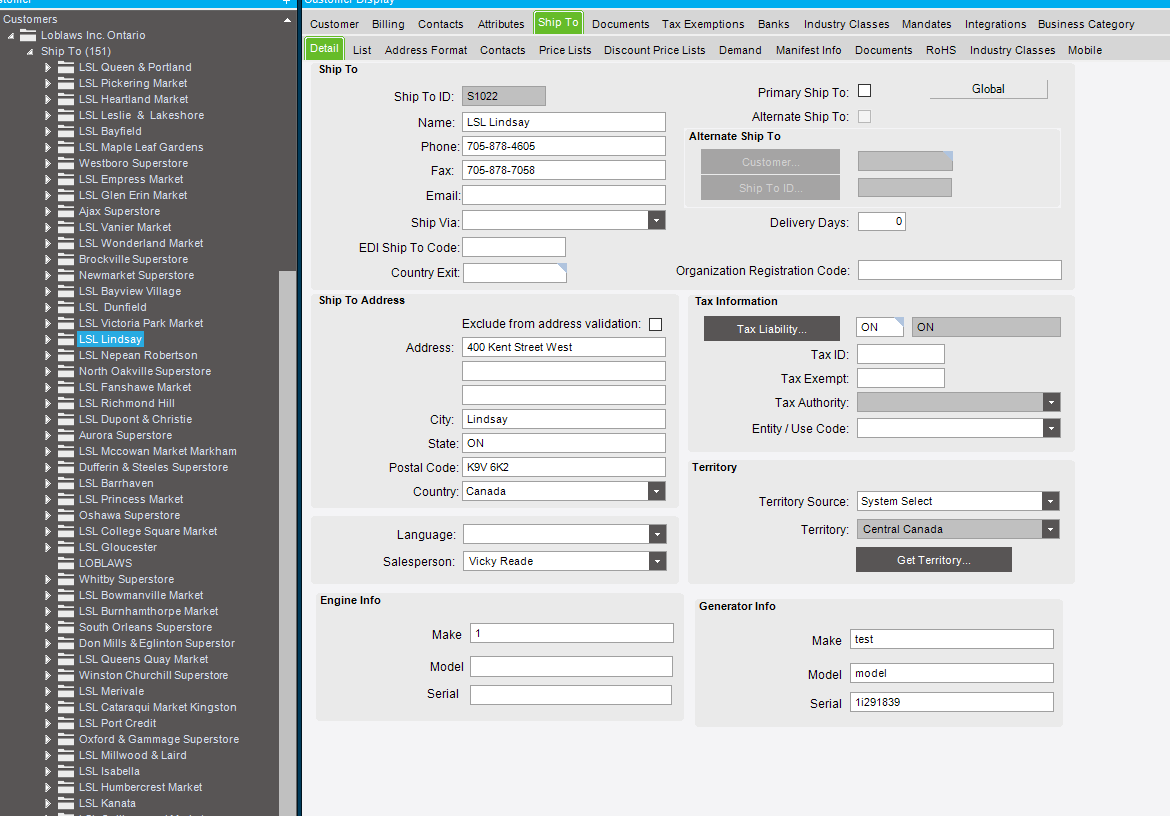Open the Manifest Info sub-tab
Viewport: 1170px width, 816px height.
pos(808,50)
